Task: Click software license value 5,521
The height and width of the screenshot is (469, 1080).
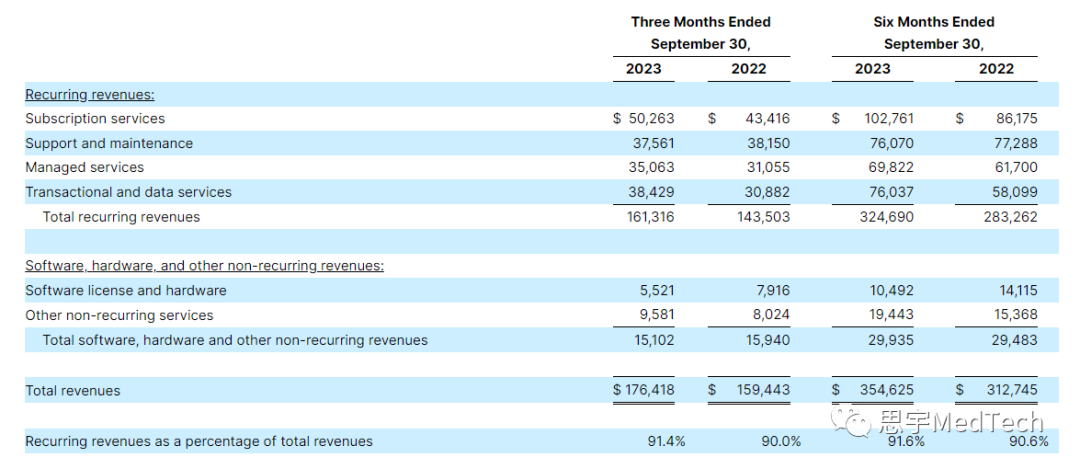Action: pos(656,291)
